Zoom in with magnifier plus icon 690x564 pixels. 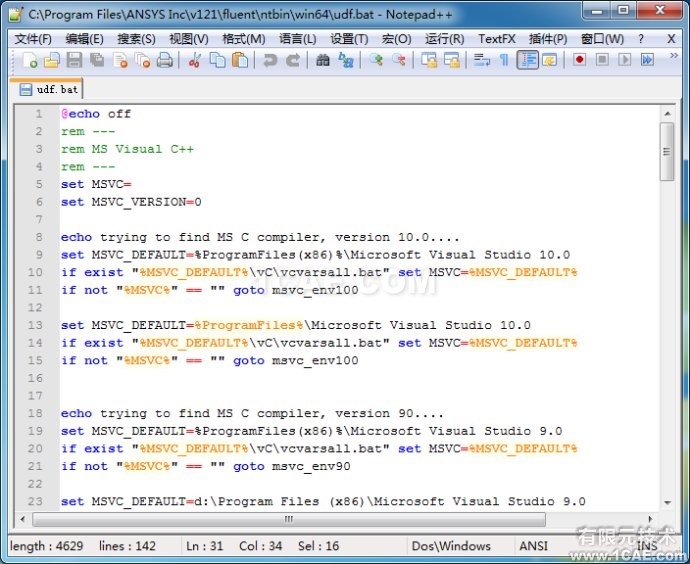[376, 60]
